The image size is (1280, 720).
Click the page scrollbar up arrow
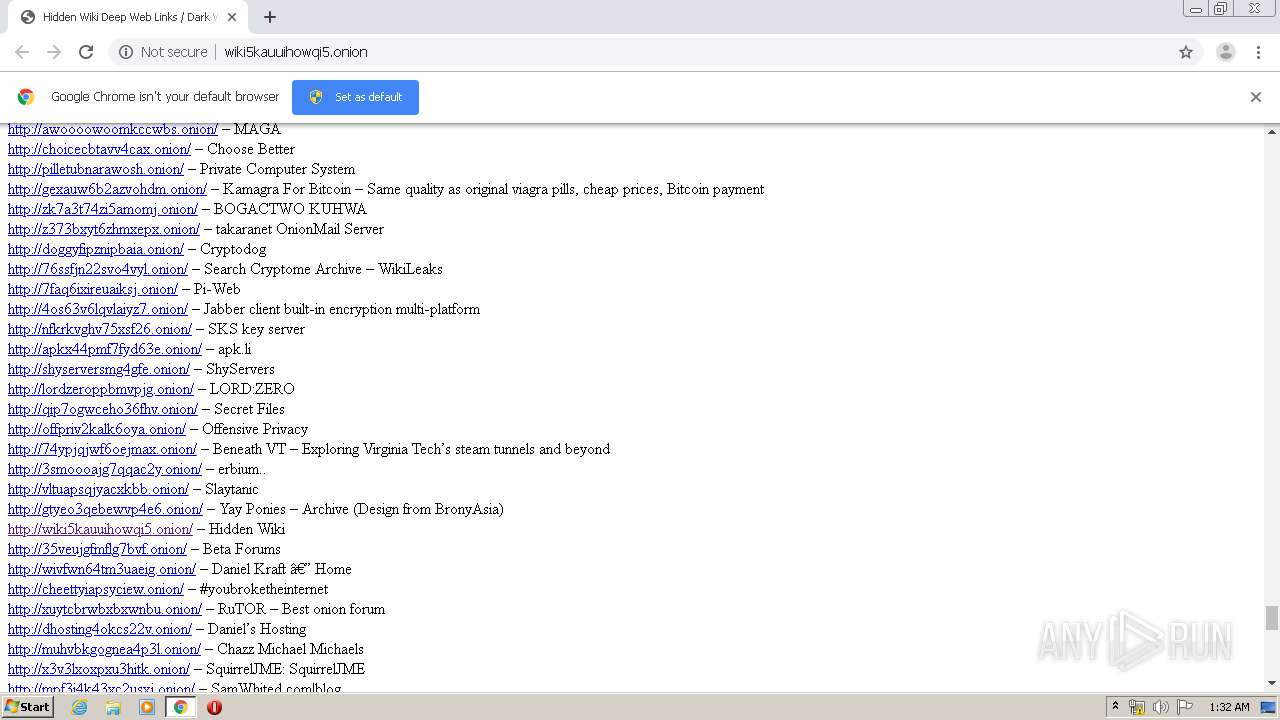click(x=1272, y=131)
